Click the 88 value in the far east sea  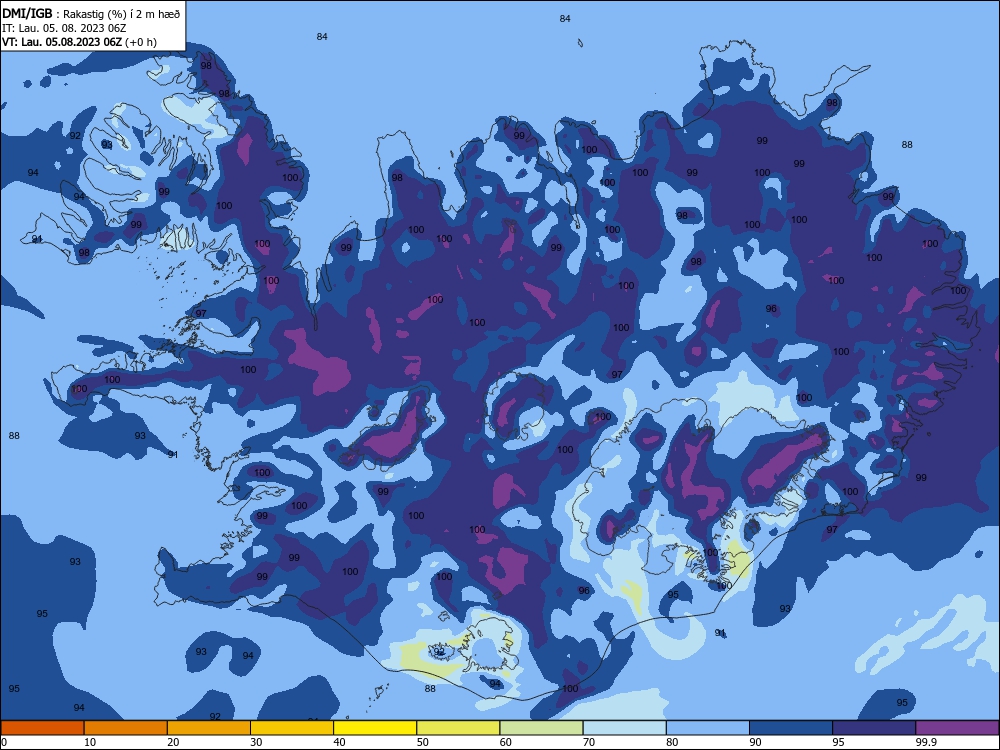pos(907,145)
